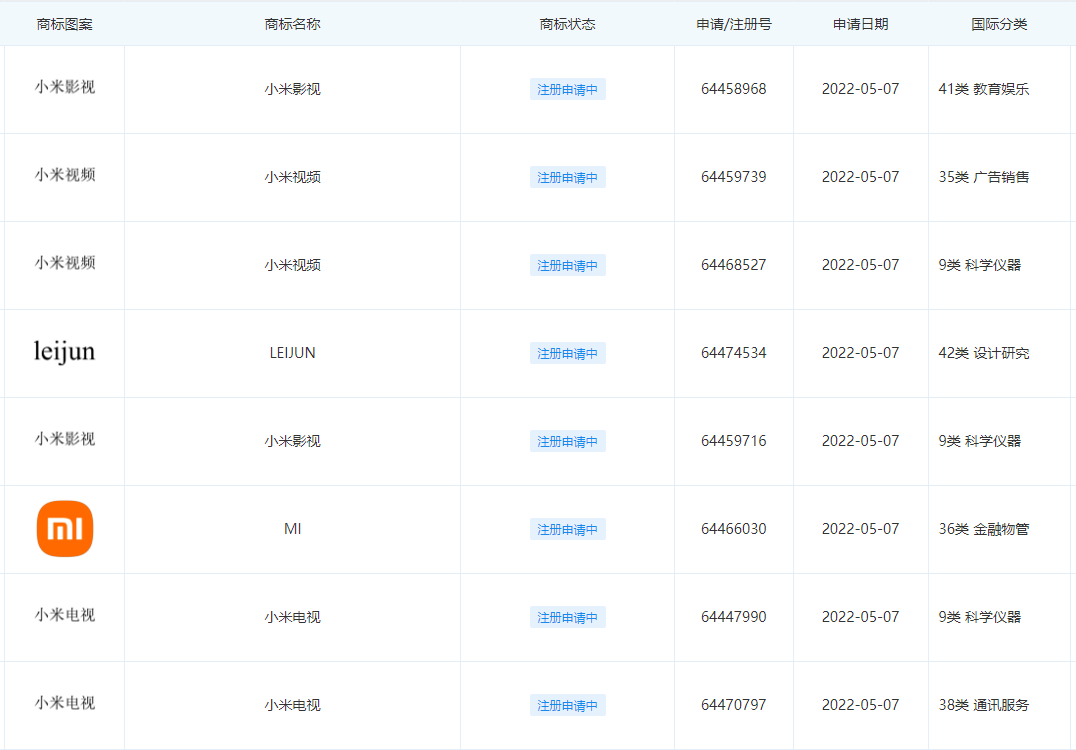Screen dimensions: 1076x750
Task: Click registration number 64459739
Action: tap(734, 176)
